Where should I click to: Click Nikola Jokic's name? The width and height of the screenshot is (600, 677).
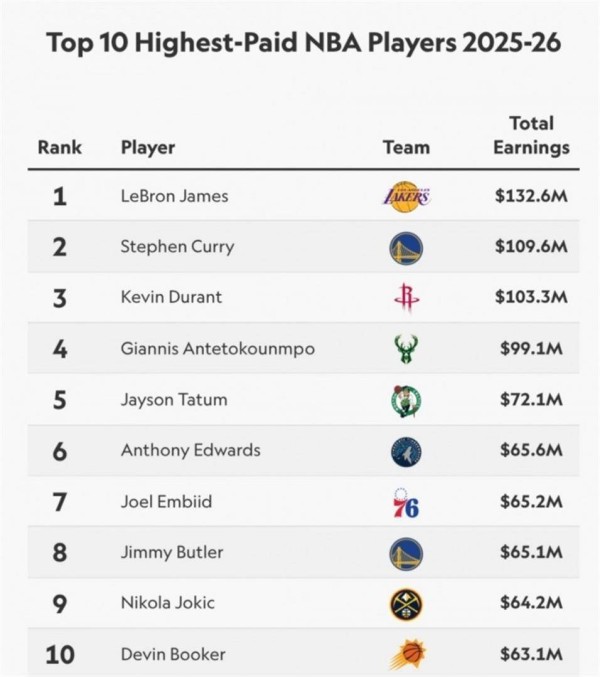(167, 604)
